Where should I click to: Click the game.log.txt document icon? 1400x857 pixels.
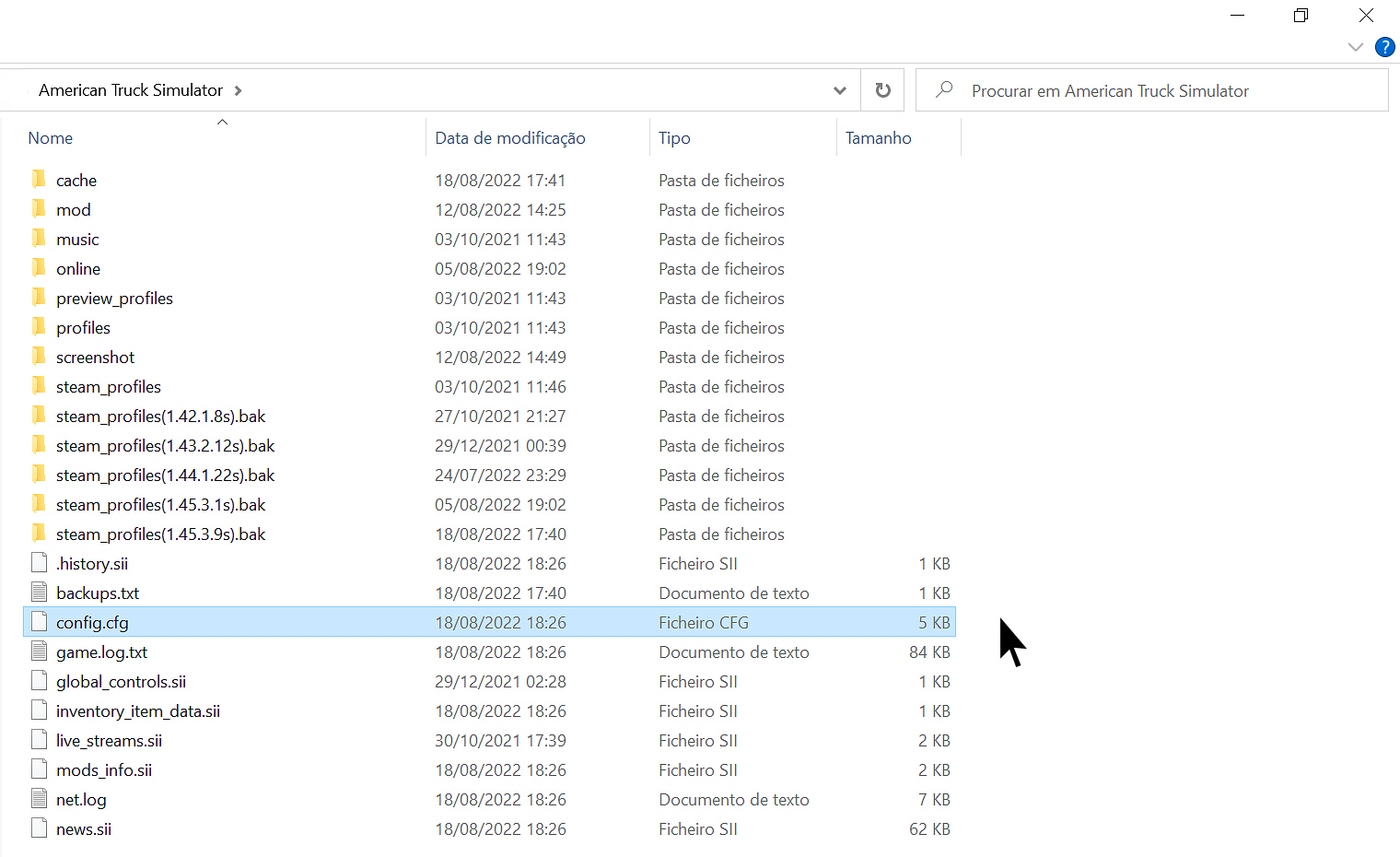pos(39,652)
